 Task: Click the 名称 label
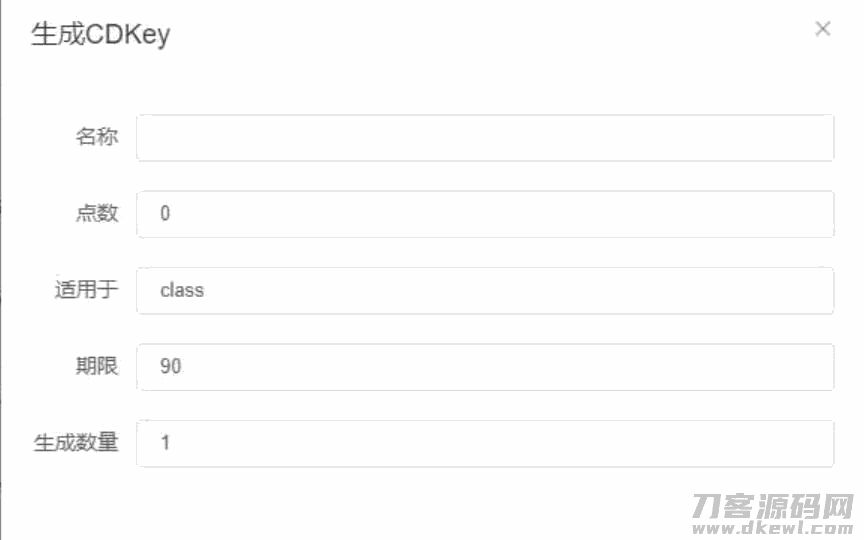pyautogui.click(x=97, y=138)
